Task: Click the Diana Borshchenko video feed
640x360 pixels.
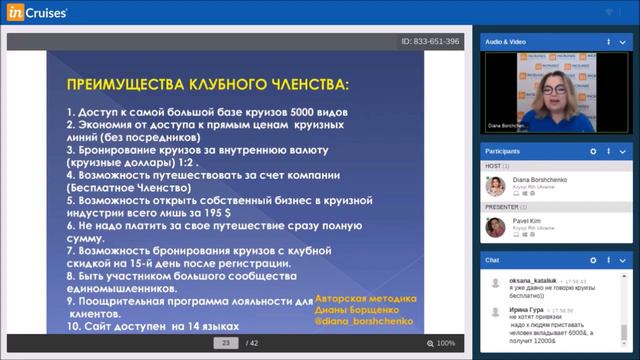Action: tap(556, 92)
